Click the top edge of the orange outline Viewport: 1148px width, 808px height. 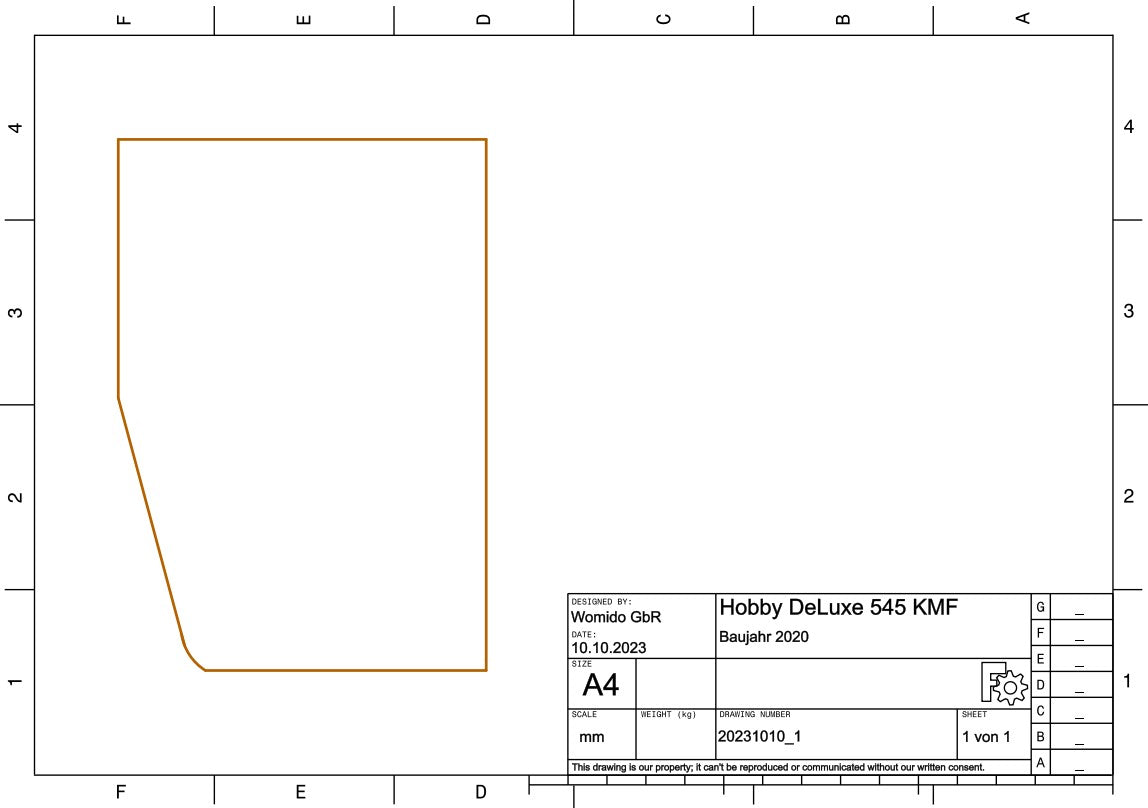tap(300, 139)
